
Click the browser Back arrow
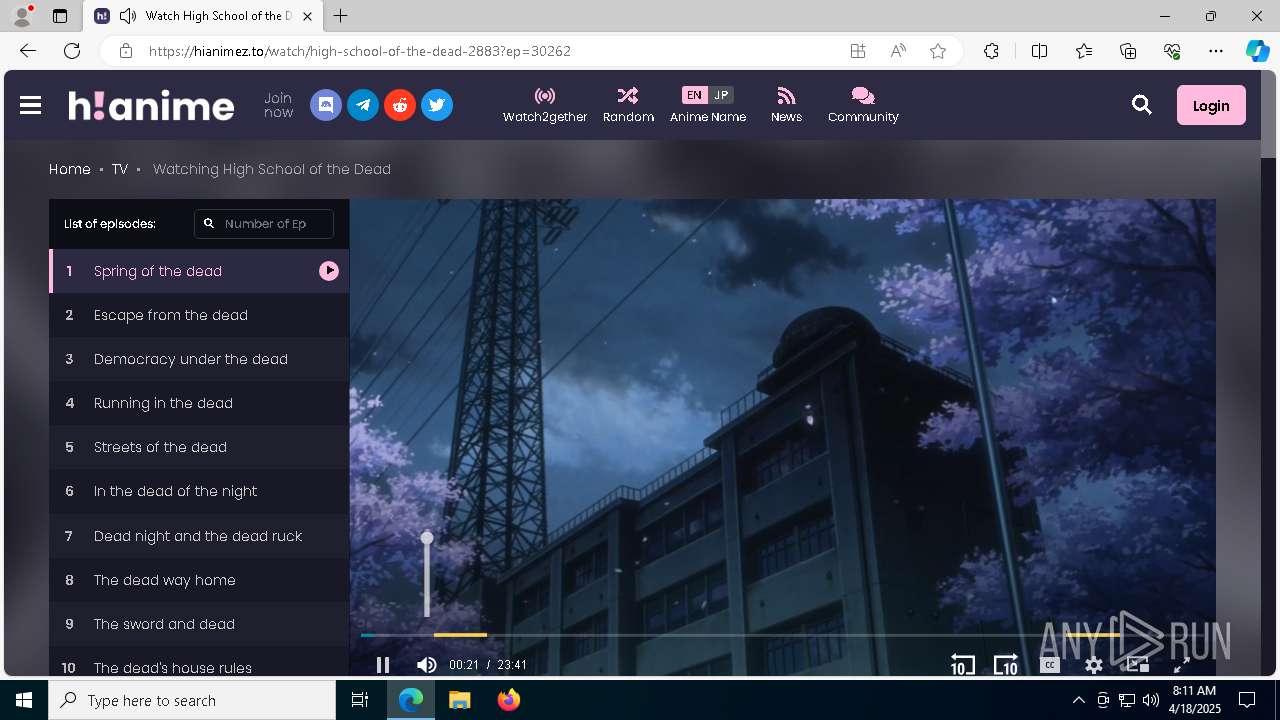[28, 51]
